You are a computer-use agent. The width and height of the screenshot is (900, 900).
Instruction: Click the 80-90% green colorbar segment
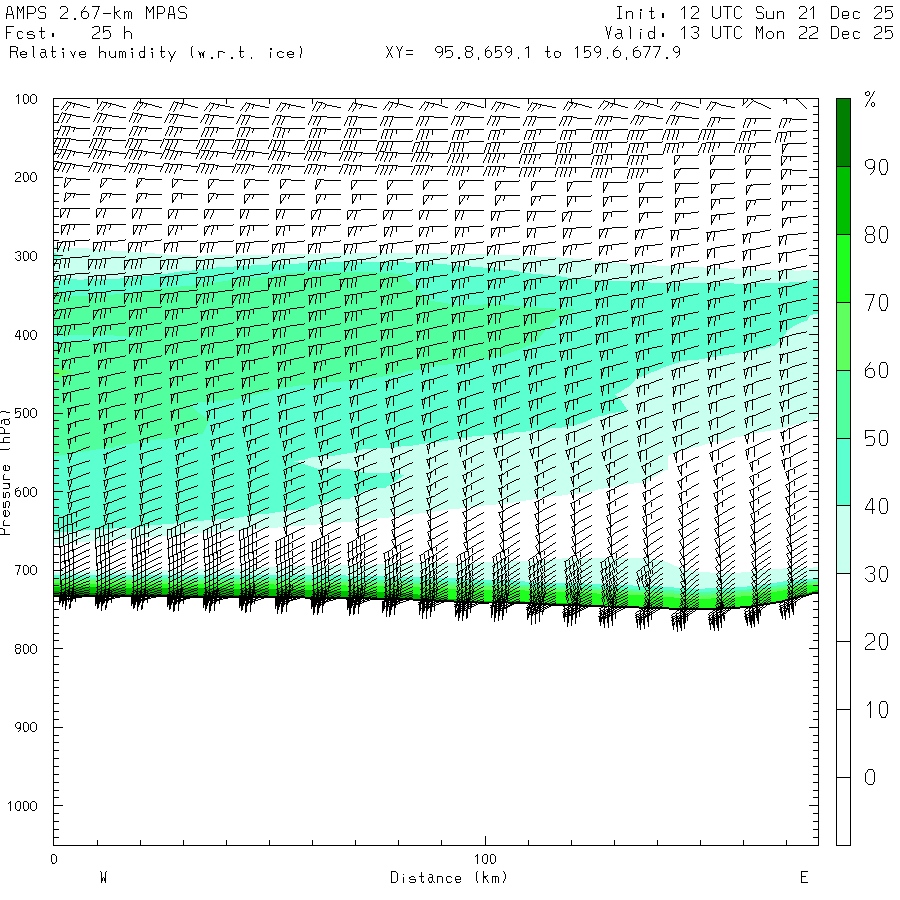point(843,200)
